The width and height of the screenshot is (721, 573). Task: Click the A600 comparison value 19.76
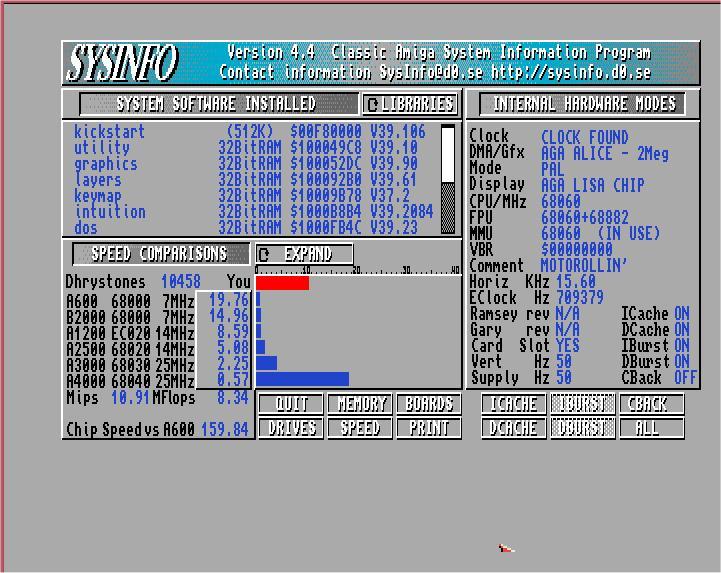click(x=229, y=300)
